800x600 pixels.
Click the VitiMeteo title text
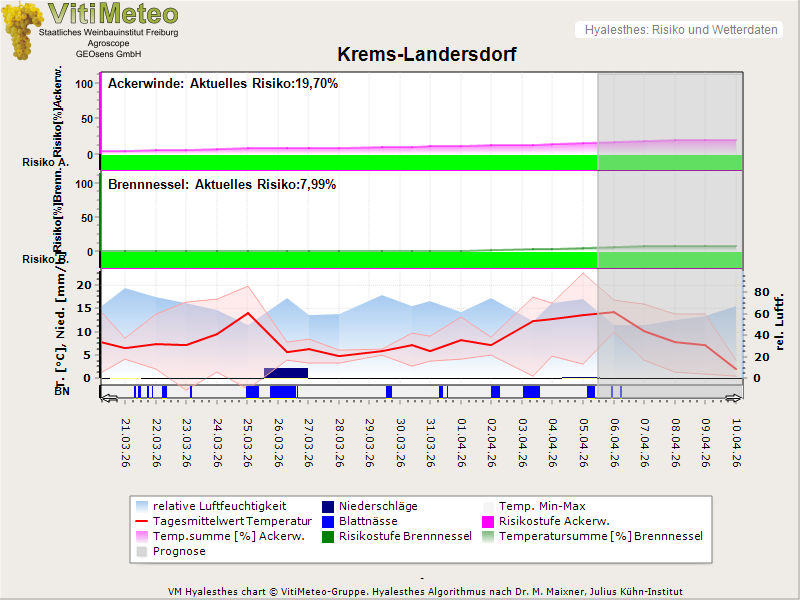(x=113, y=14)
